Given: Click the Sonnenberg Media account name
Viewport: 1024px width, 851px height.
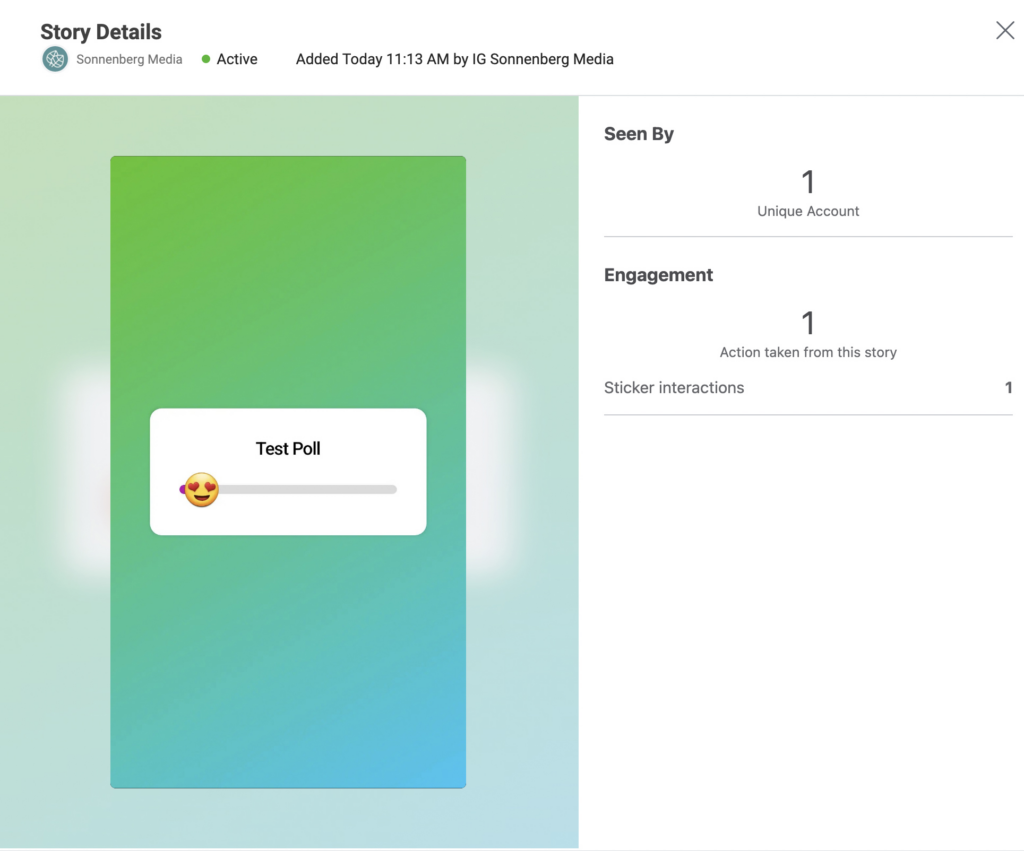Looking at the screenshot, I should click(x=128, y=59).
